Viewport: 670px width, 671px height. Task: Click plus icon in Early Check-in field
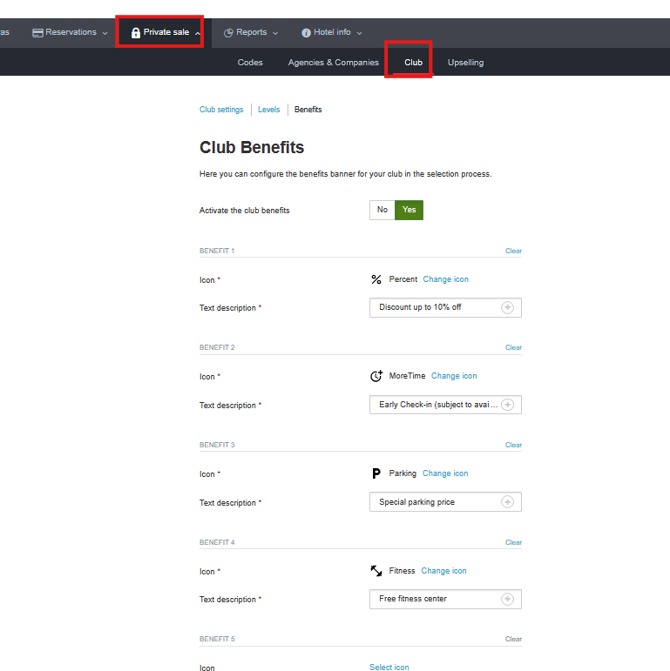507,404
